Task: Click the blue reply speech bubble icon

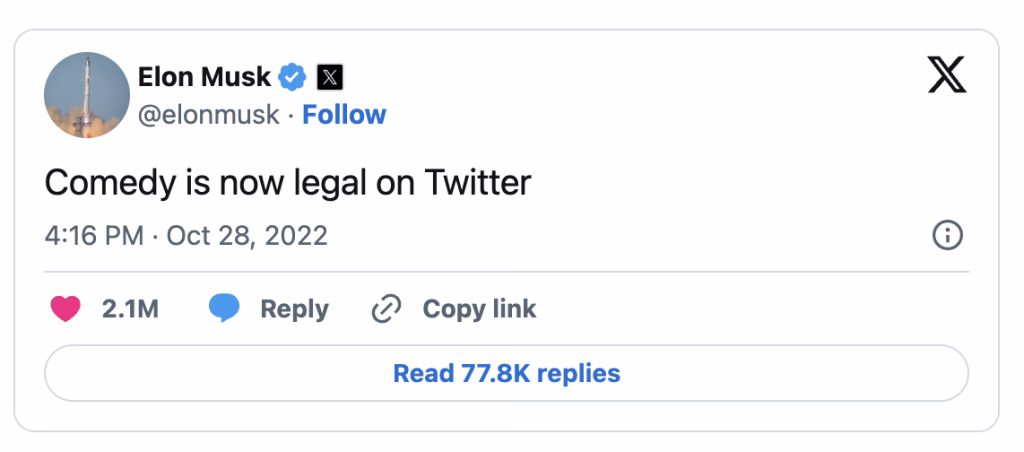Action: coord(224,309)
